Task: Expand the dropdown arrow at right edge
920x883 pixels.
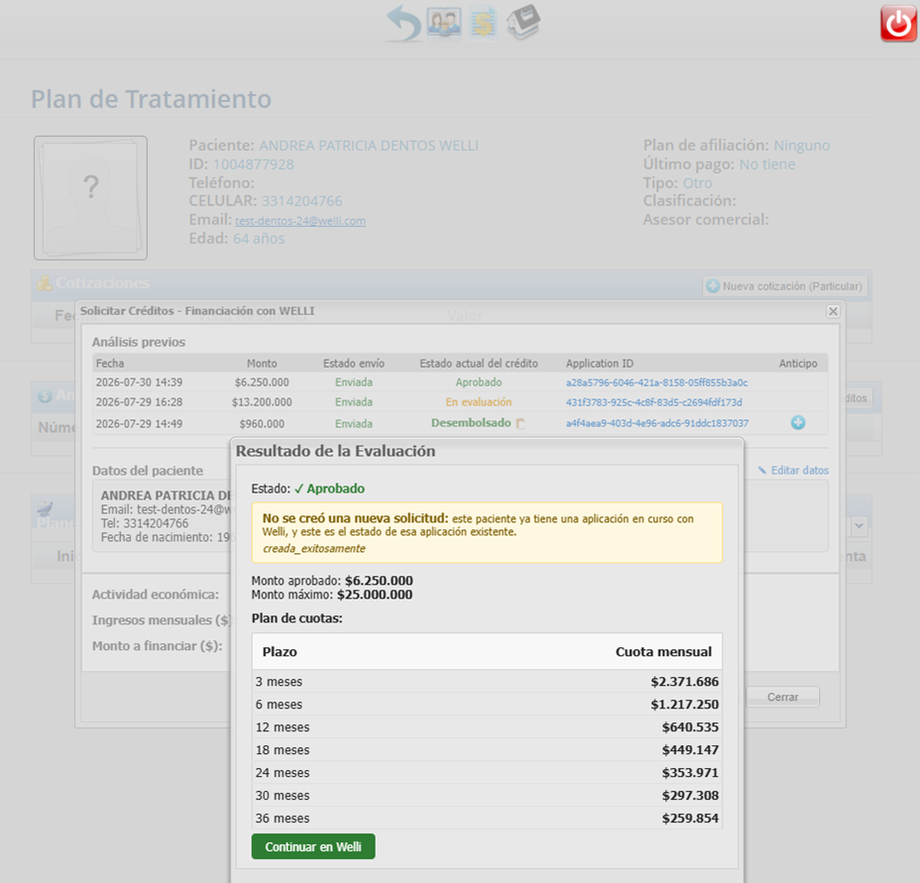Action: click(x=859, y=526)
